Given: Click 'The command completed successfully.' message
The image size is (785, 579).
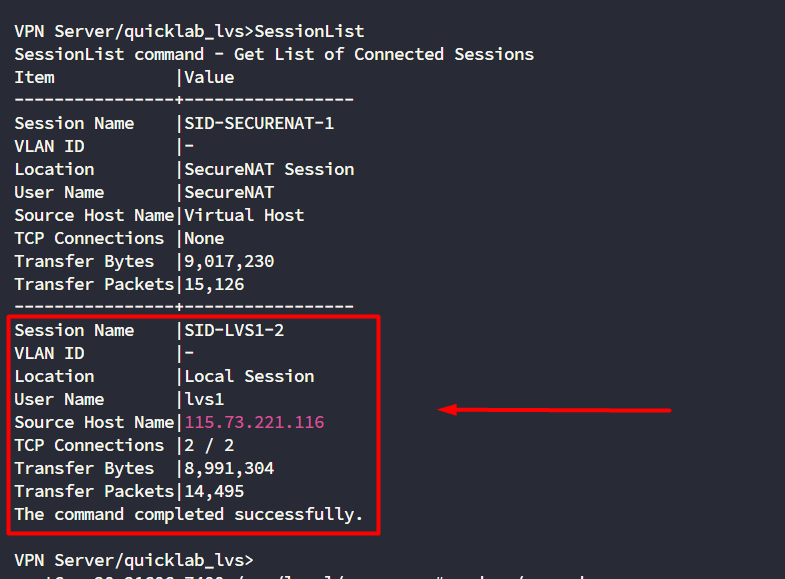Looking at the screenshot, I should click(x=189, y=514).
